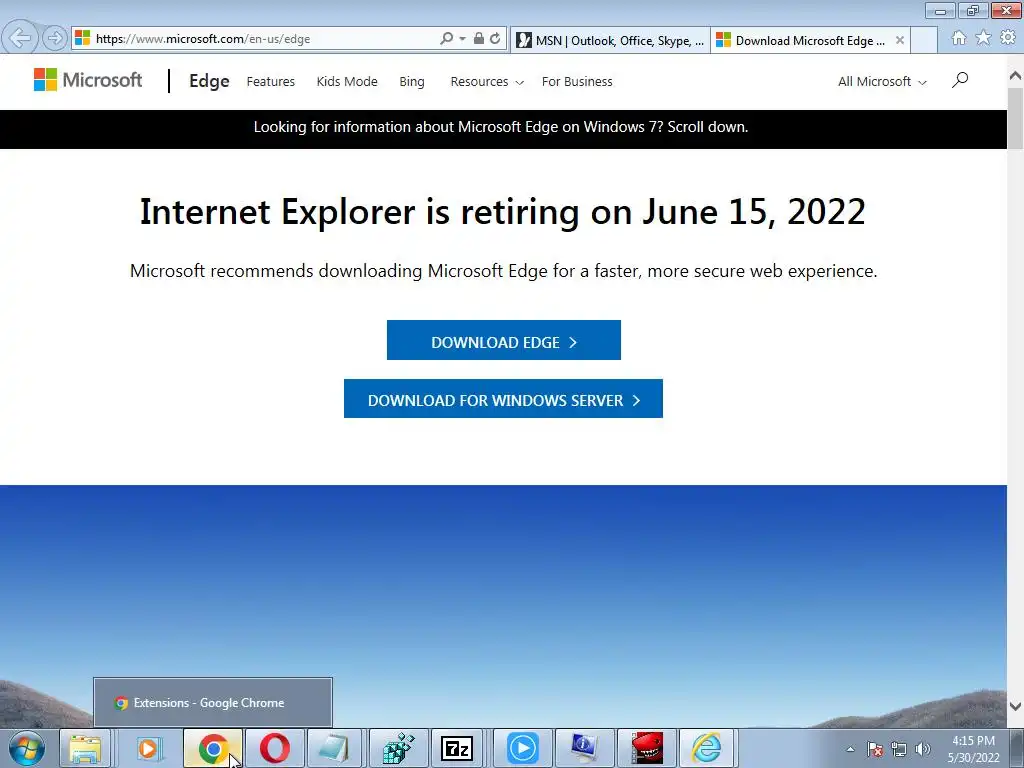The height and width of the screenshot is (768, 1024).
Task: Click the Google Chrome taskbar icon
Action: [x=212, y=748]
